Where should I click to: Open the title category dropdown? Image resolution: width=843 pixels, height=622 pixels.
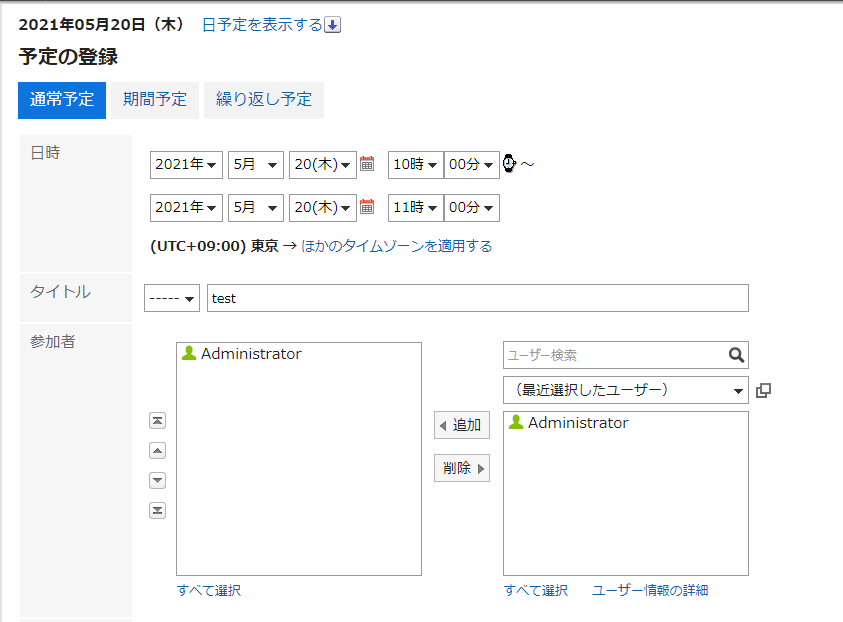point(171,298)
